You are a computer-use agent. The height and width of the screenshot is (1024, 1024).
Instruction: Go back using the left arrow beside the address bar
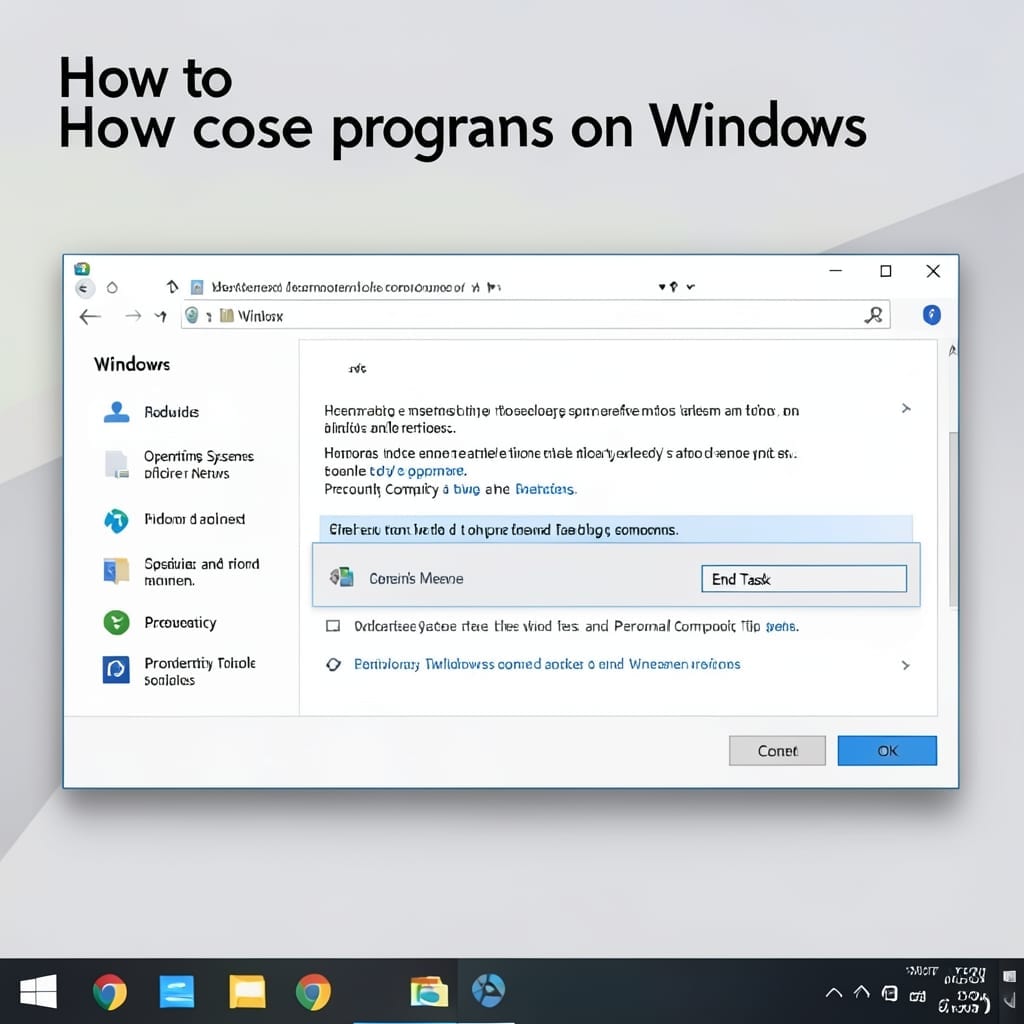point(90,317)
